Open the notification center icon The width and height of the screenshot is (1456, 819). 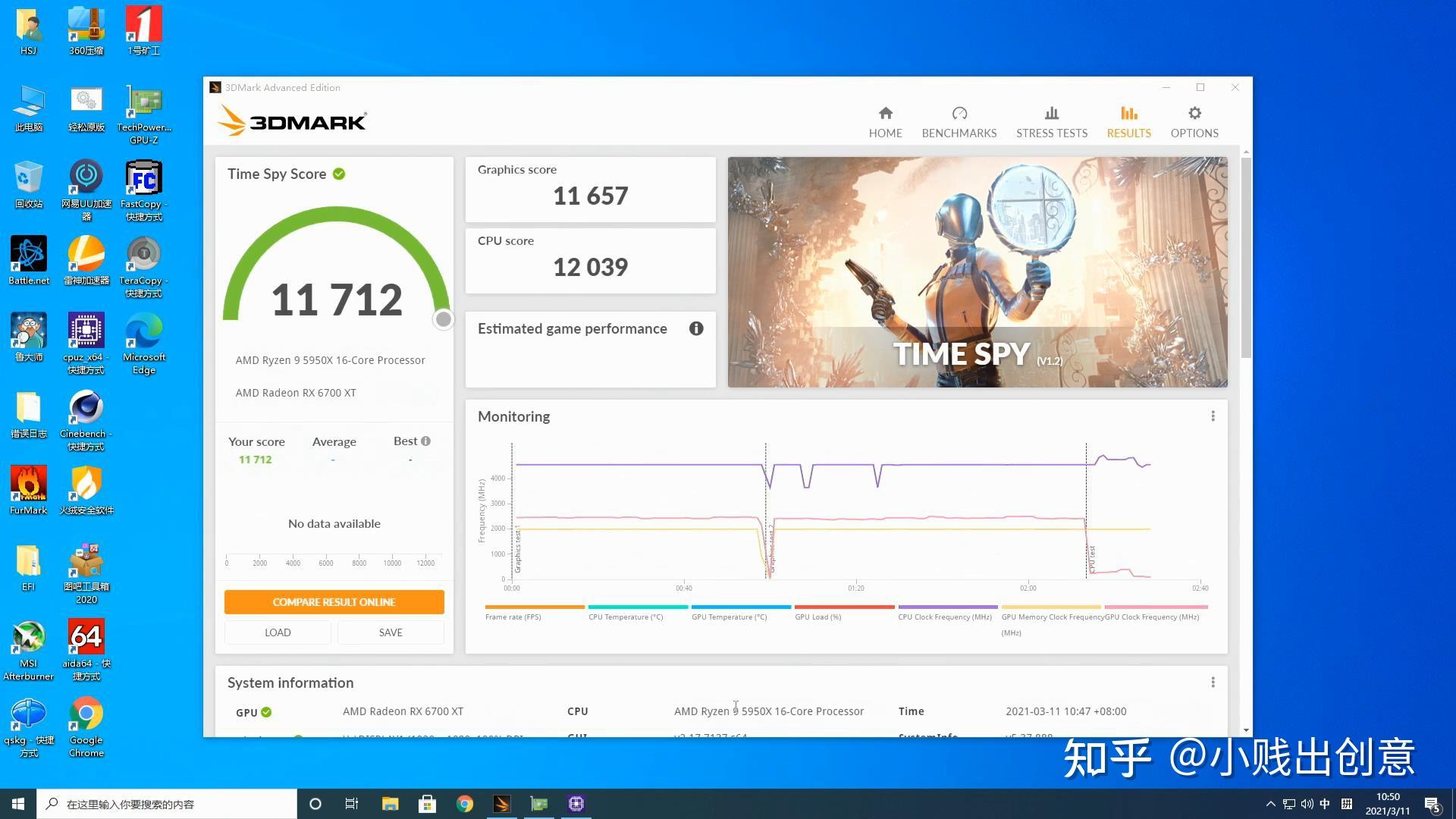tap(1432, 804)
